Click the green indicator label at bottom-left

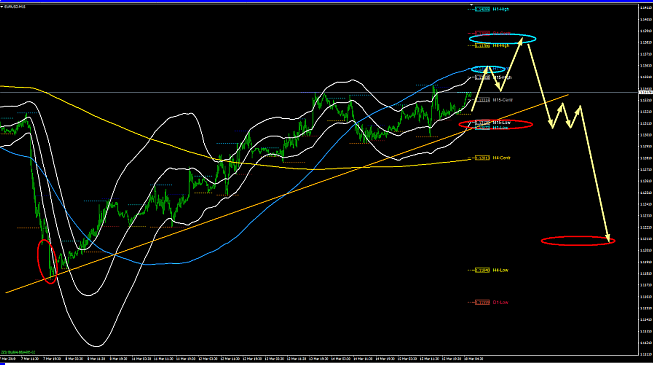pos(18,352)
